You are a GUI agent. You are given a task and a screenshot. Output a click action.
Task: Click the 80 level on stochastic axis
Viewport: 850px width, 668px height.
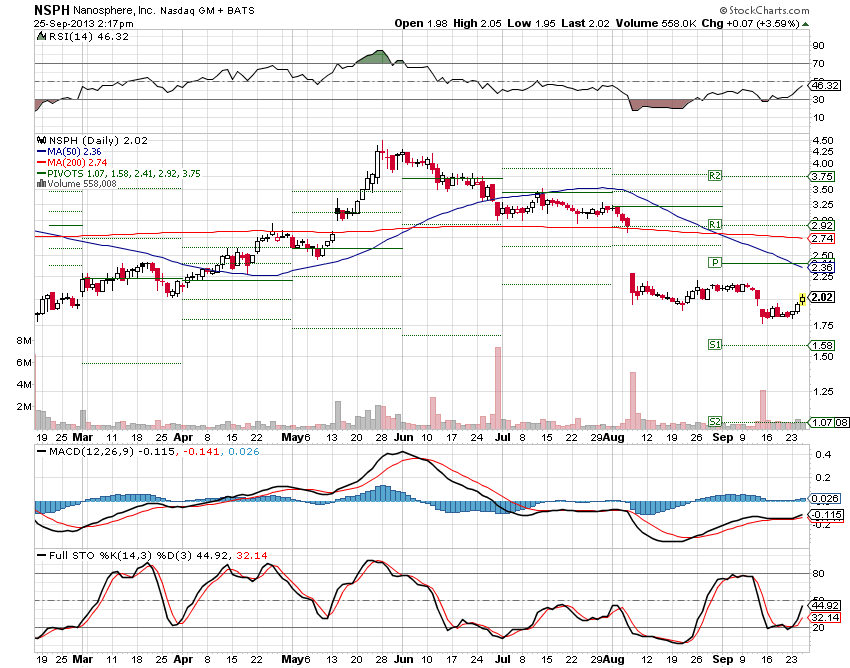pos(818,574)
